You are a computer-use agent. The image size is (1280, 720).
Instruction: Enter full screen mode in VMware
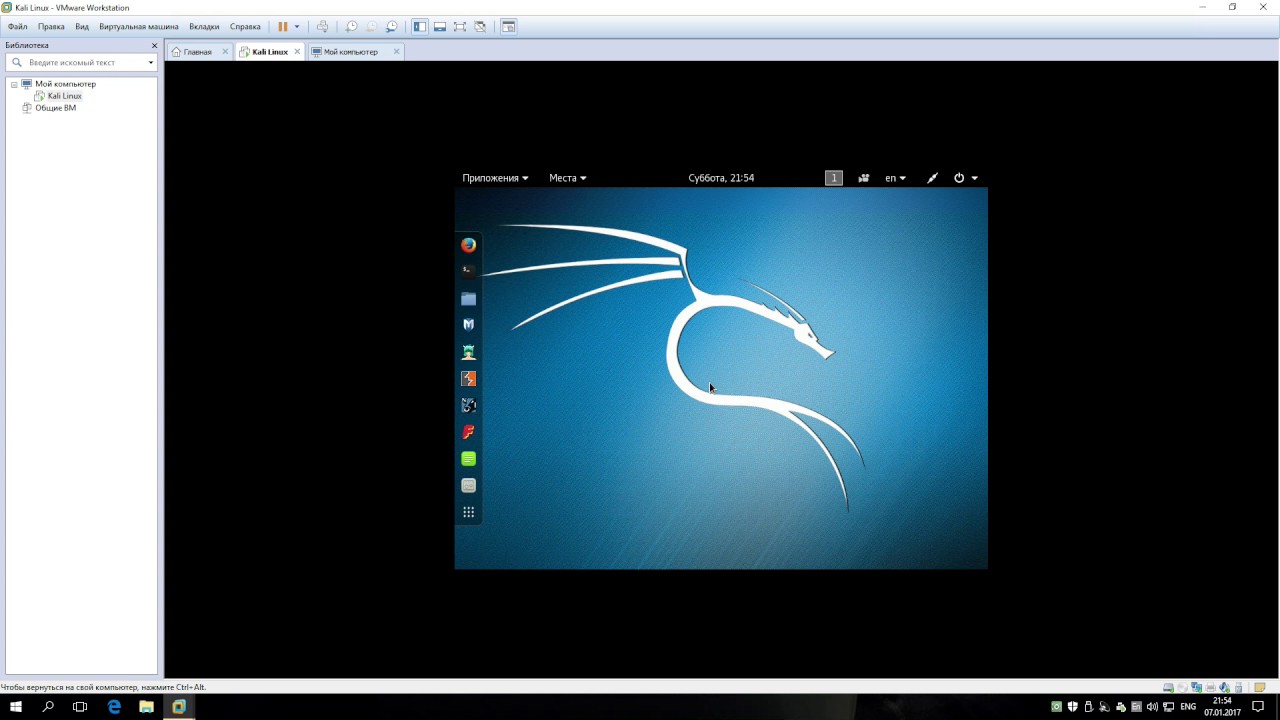[x=460, y=27]
